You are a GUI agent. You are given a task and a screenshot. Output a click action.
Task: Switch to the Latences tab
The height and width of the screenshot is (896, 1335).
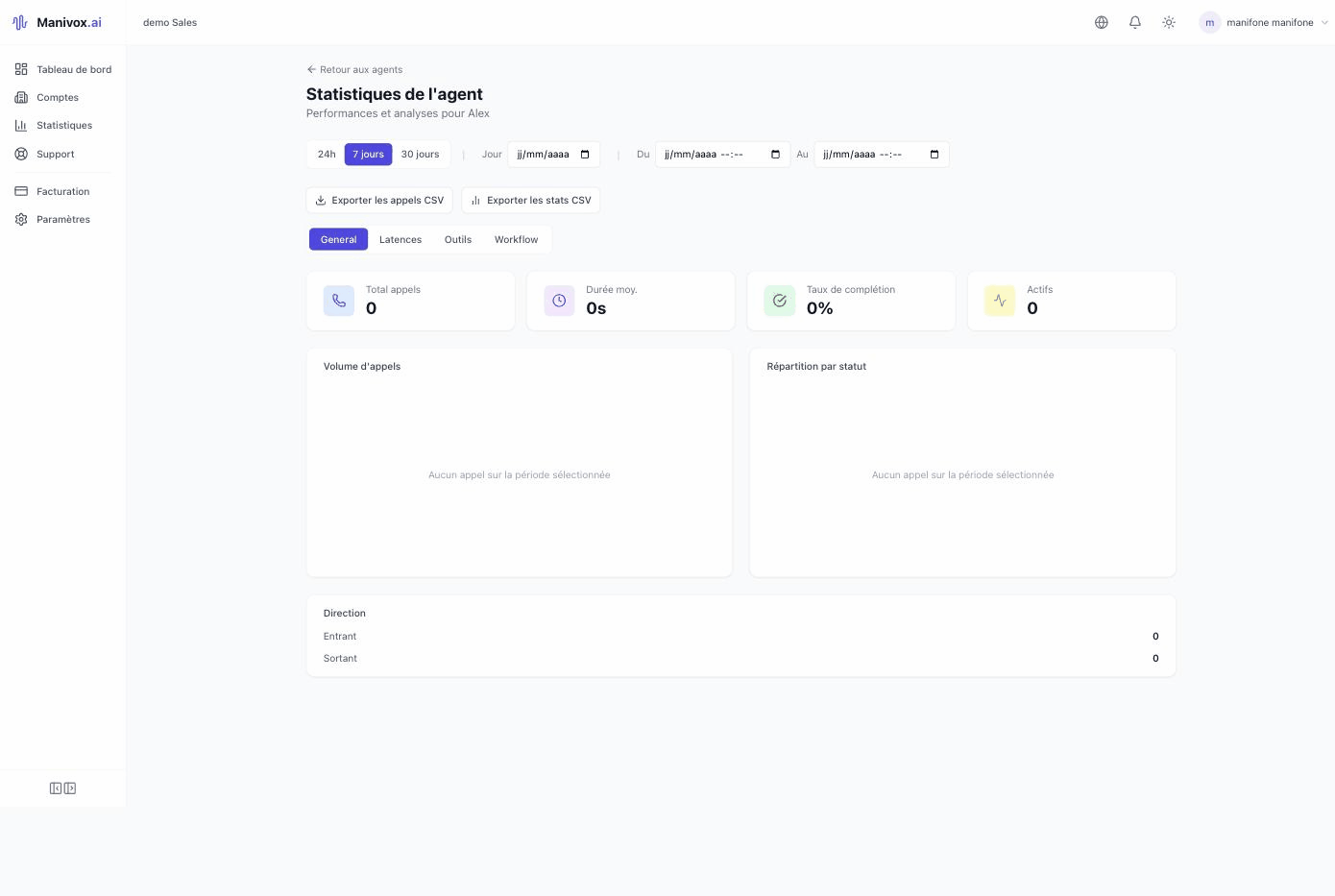(400, 239)
